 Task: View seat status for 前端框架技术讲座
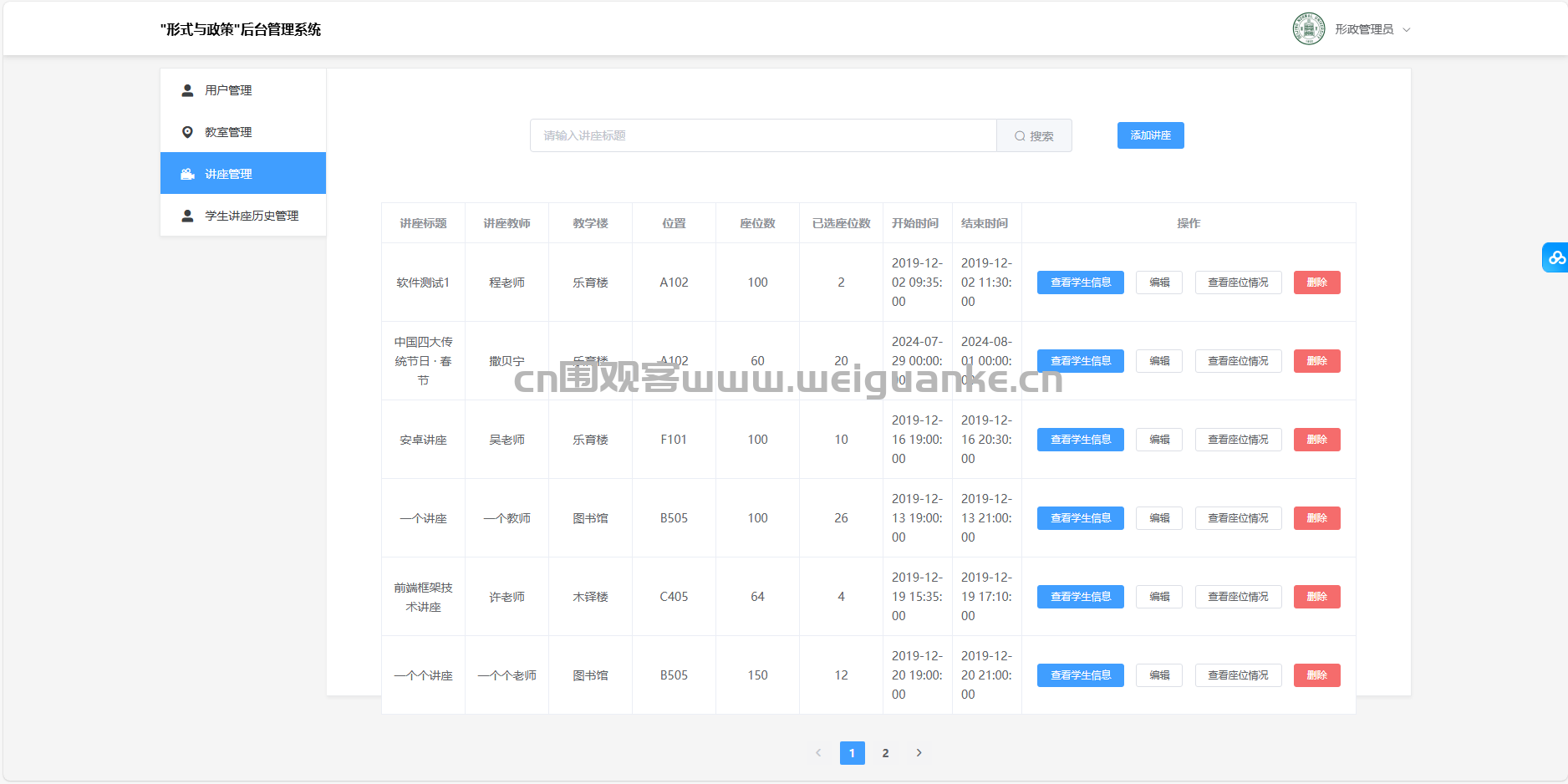click(1238, 597)
